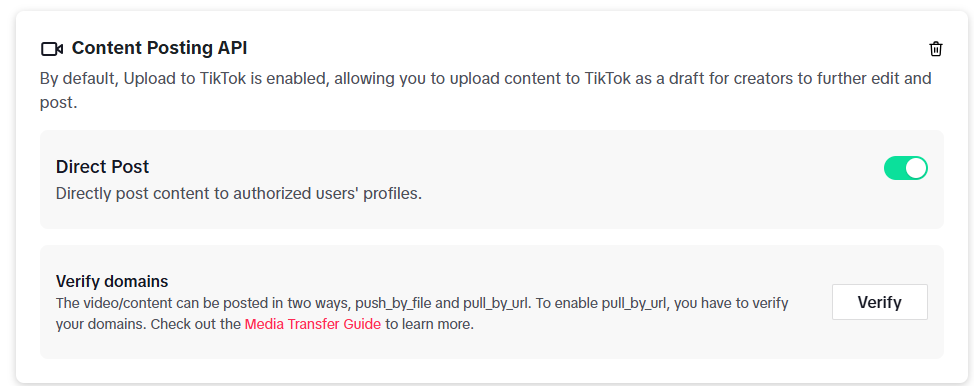Click the video camera icon beside Content Posting API
Image resolution: width=974 pixels, height=386 pixels.
coord(52,48)
